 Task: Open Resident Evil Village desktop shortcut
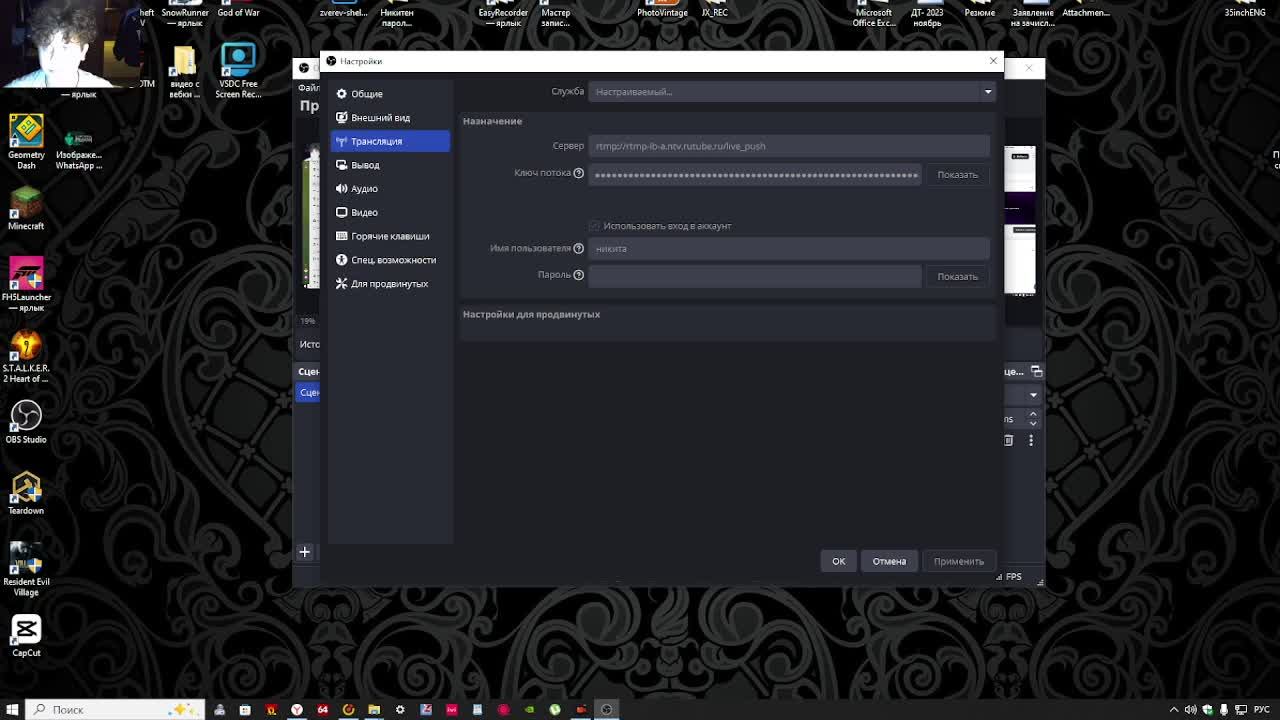(x=26, y=569)
